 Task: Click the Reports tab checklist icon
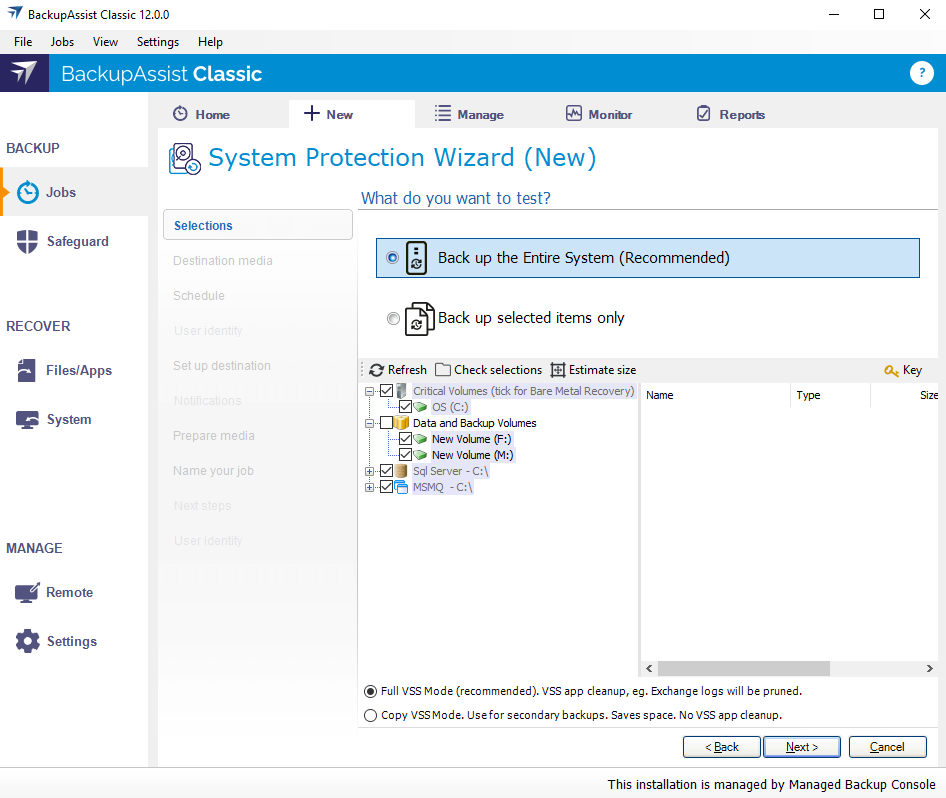point(703,113)
